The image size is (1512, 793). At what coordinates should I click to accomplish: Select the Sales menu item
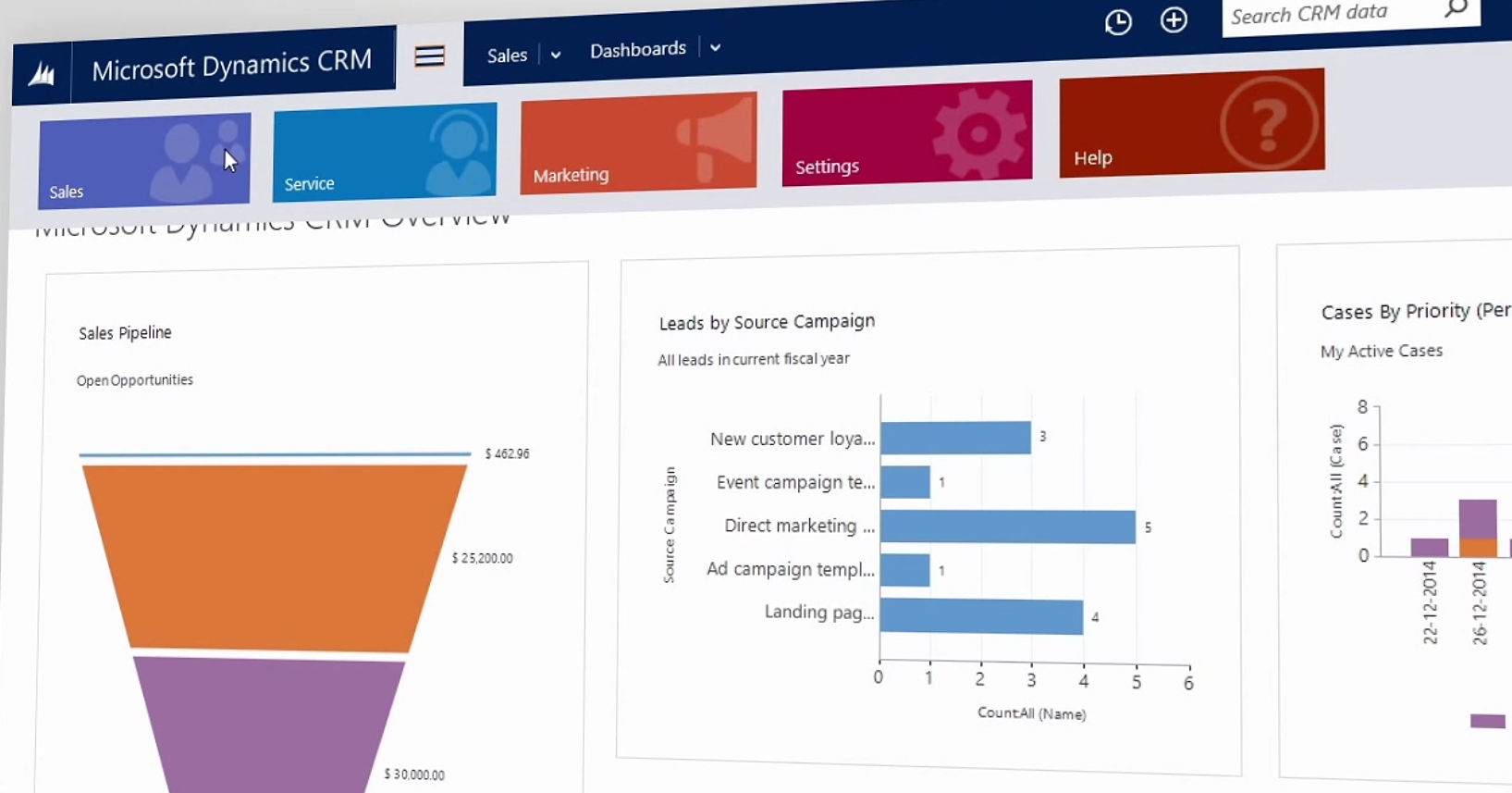[x=507, y=56]
